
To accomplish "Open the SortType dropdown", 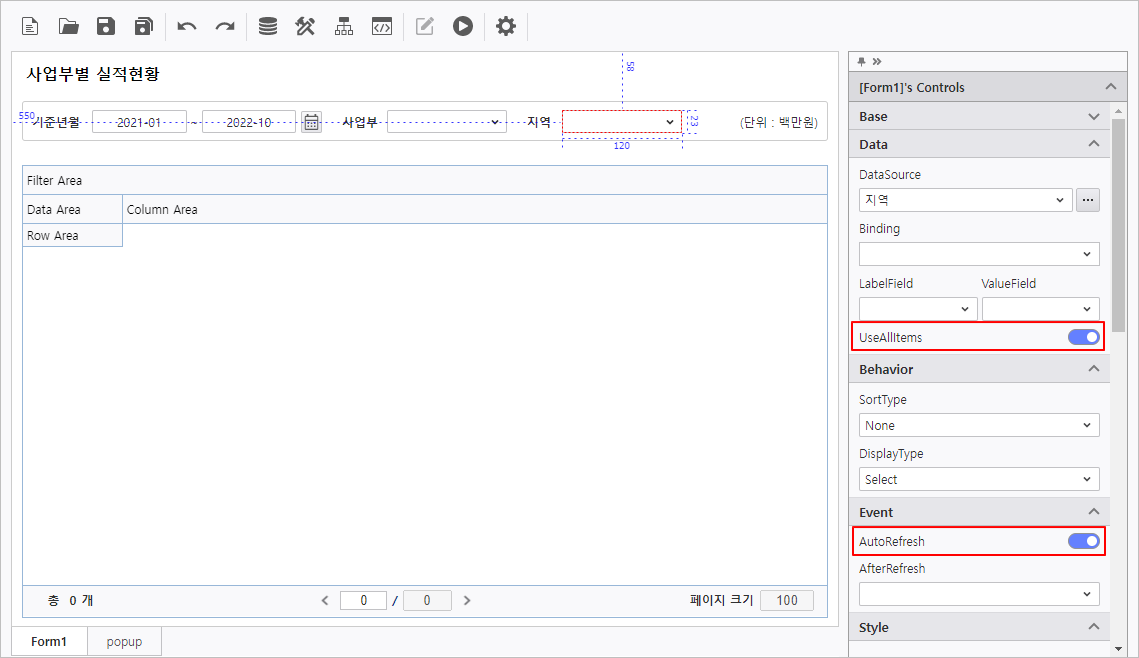I will (978, 425).
